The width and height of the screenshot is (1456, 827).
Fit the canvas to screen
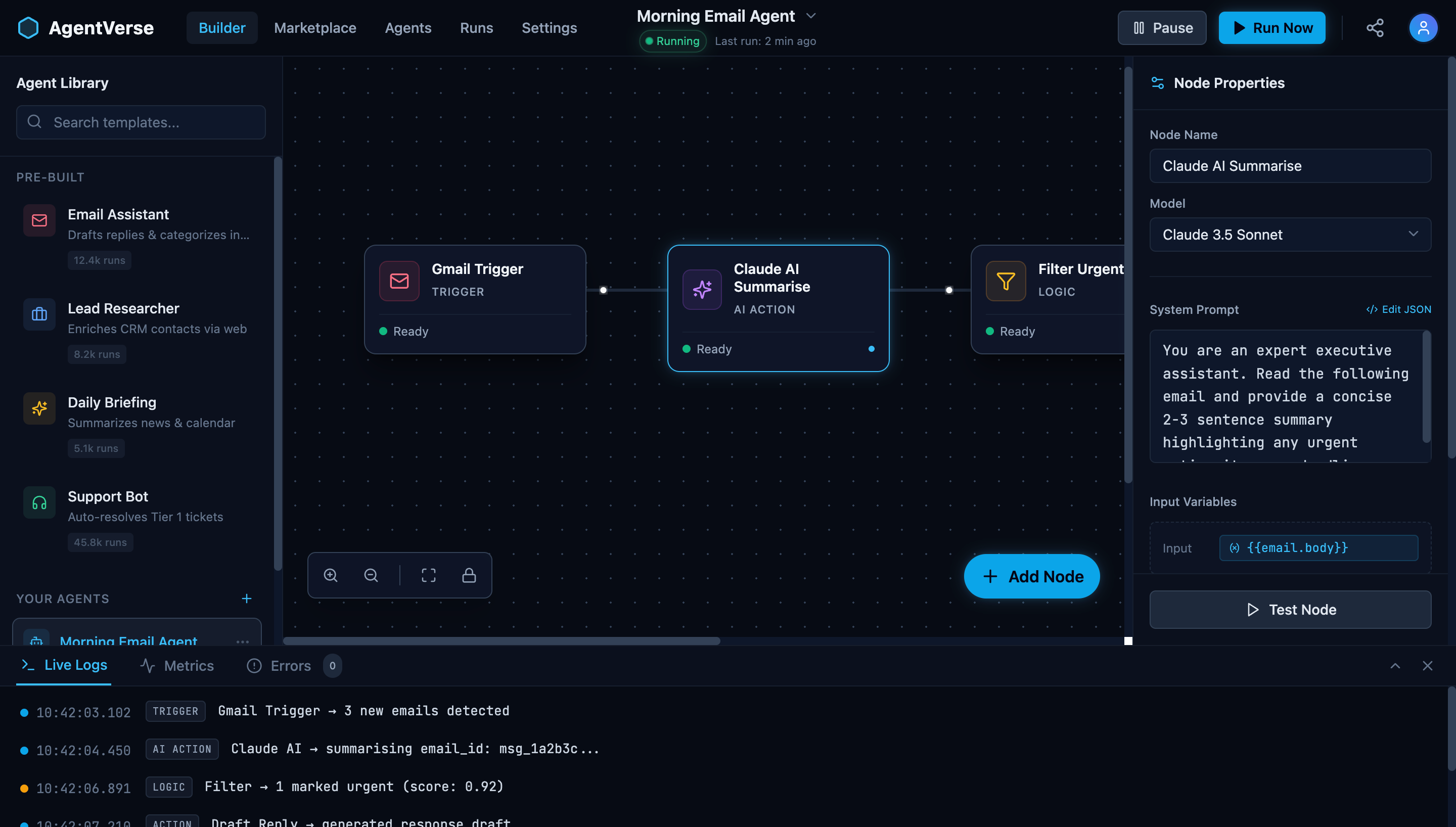tap(429, 575)
